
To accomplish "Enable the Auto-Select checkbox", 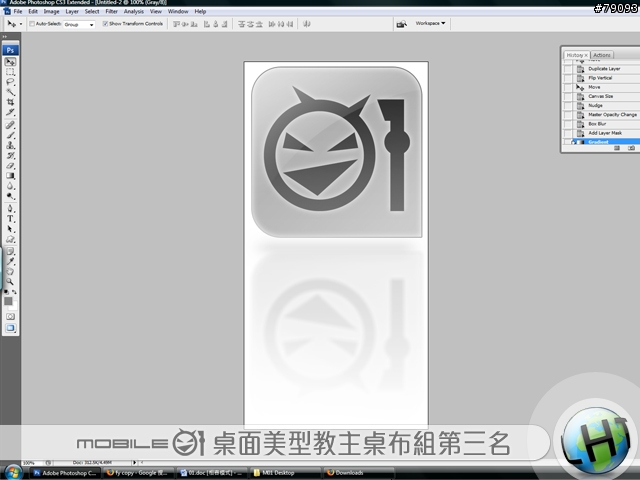I will 32,24.
